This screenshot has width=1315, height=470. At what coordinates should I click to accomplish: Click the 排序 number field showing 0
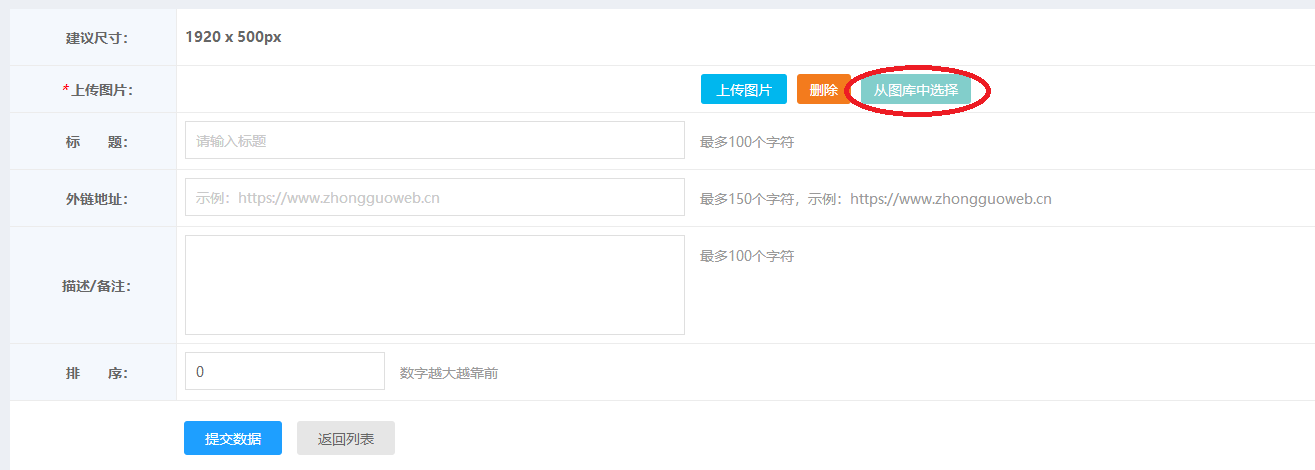284,372
